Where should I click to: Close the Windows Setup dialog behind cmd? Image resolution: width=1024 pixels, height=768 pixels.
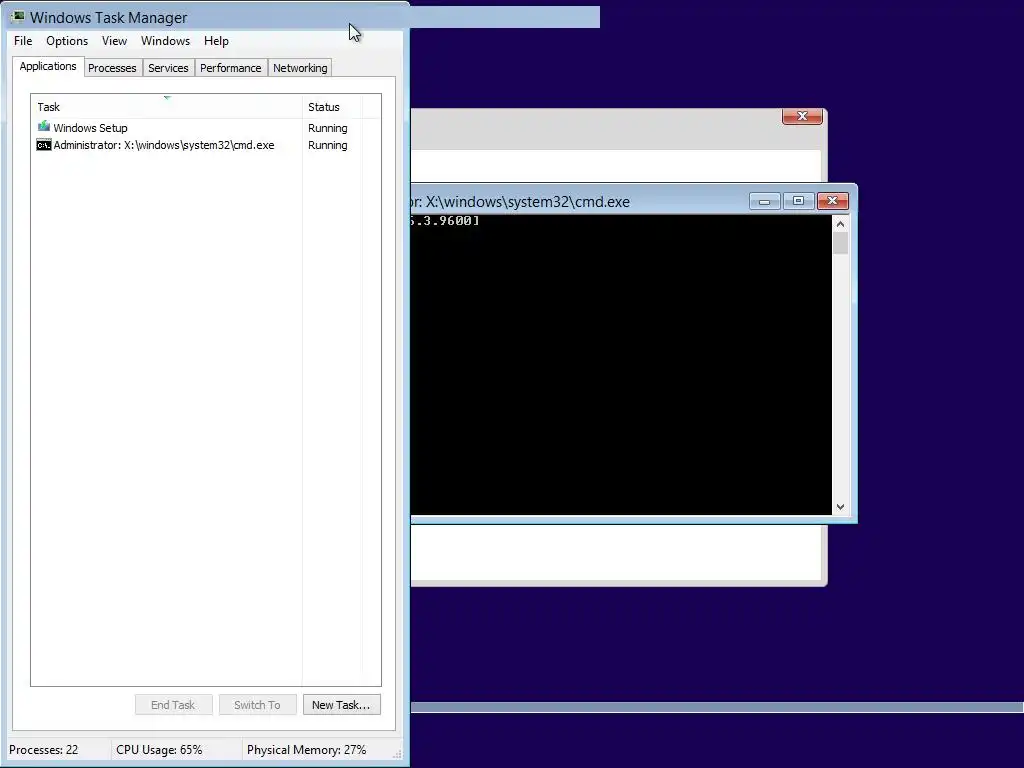click(803, 116)
